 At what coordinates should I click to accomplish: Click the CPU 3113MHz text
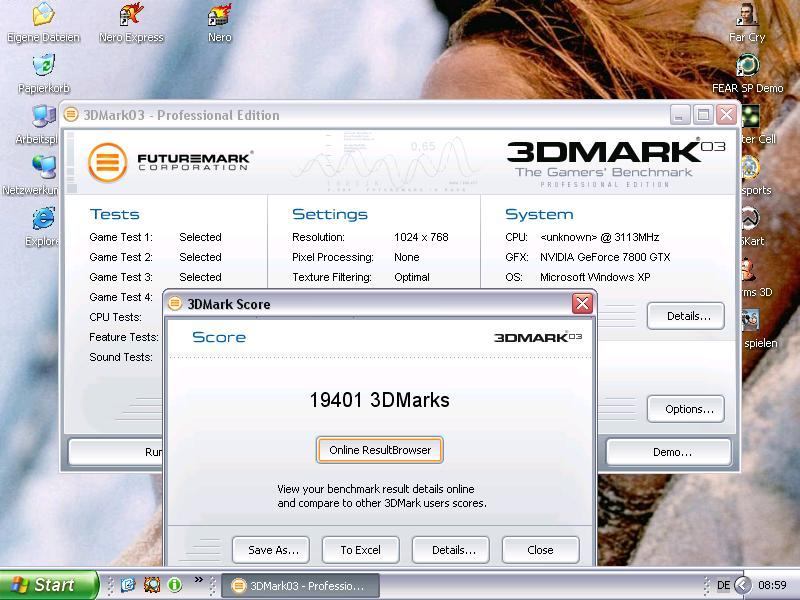pos(600,237)
